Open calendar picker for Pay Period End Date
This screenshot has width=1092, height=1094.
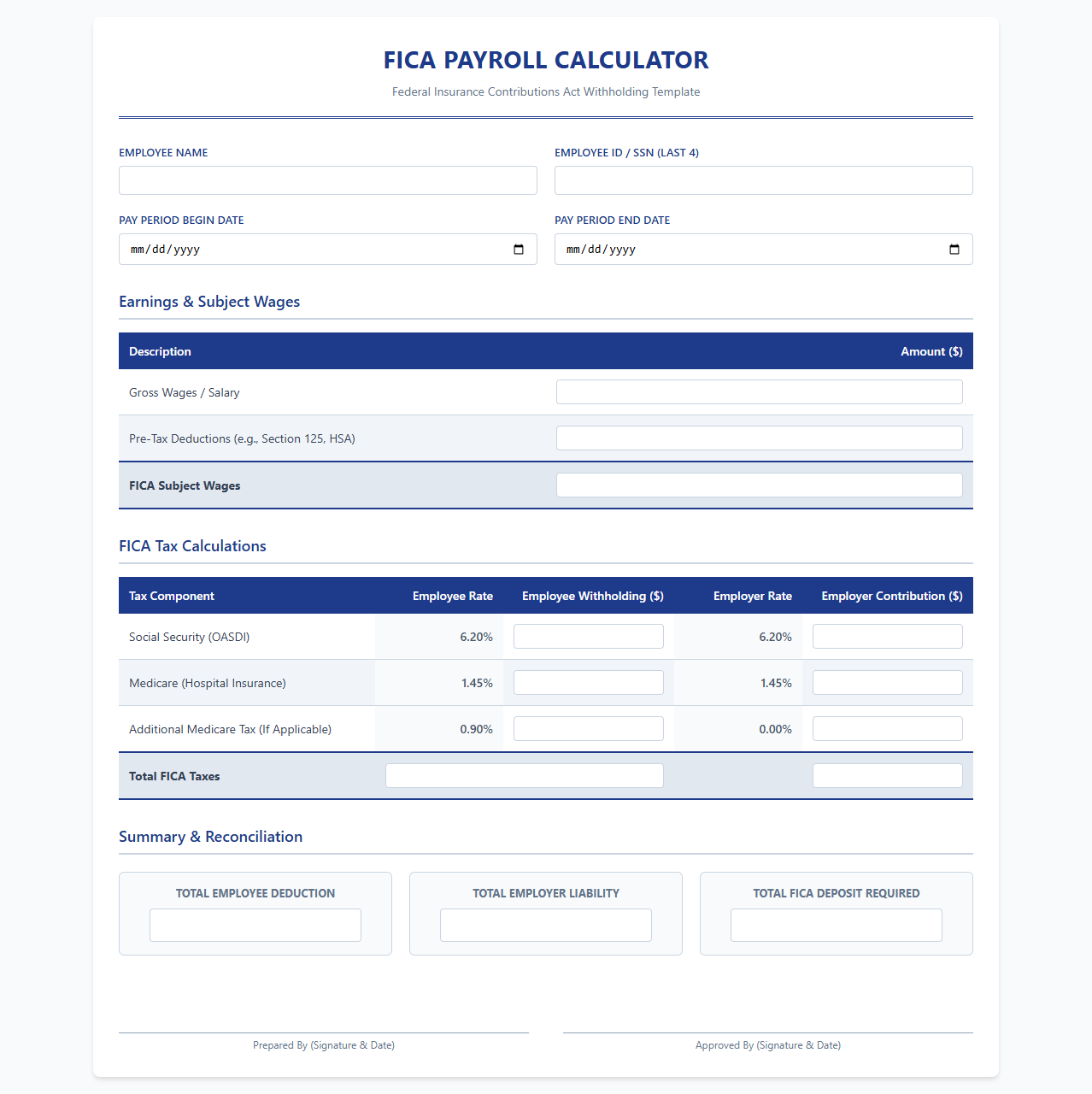tap(954, 250)
